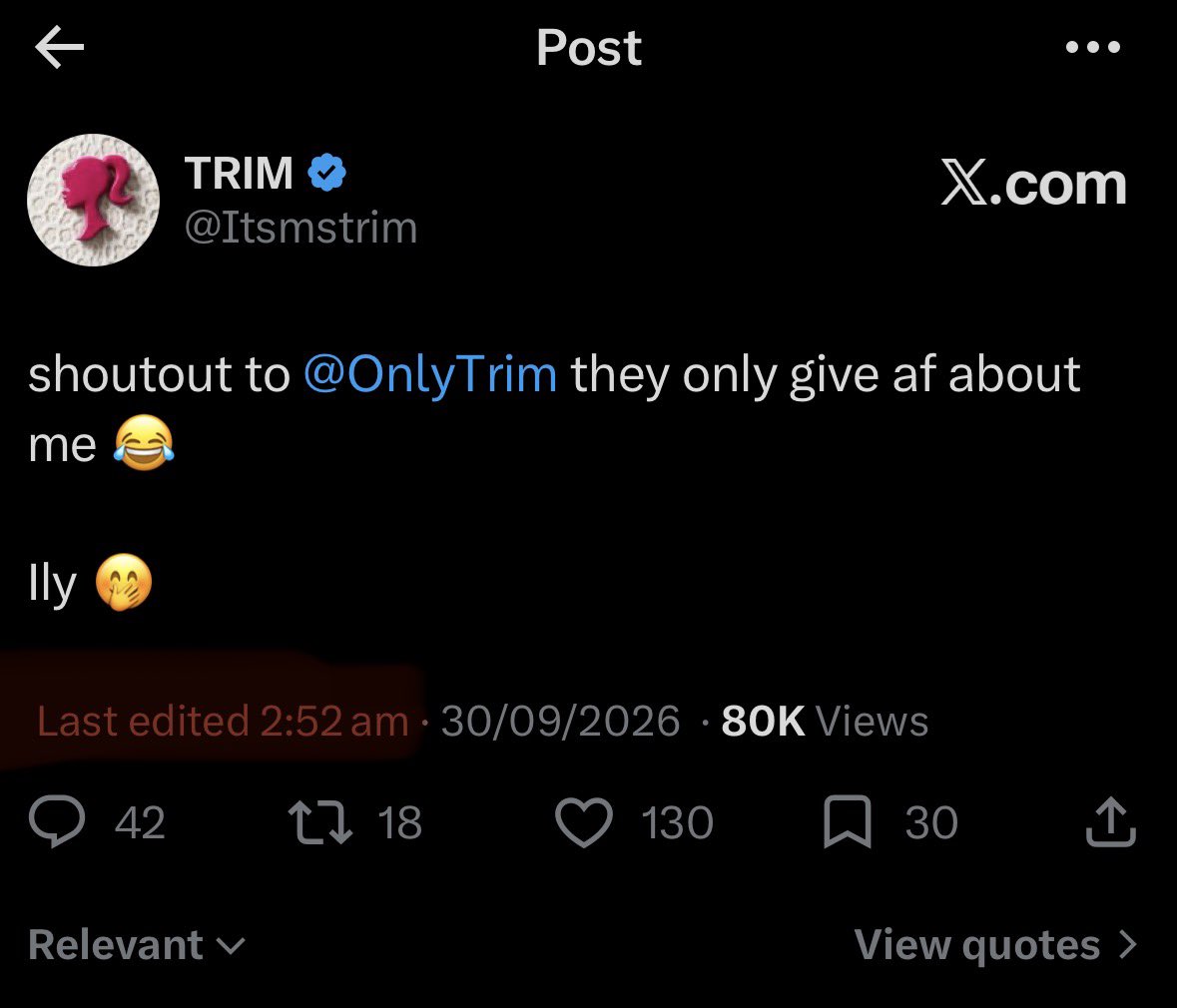Expand the Relevant sort dropdown
The height and width of the screenshot is (1008, 1177).
point(137,944)
